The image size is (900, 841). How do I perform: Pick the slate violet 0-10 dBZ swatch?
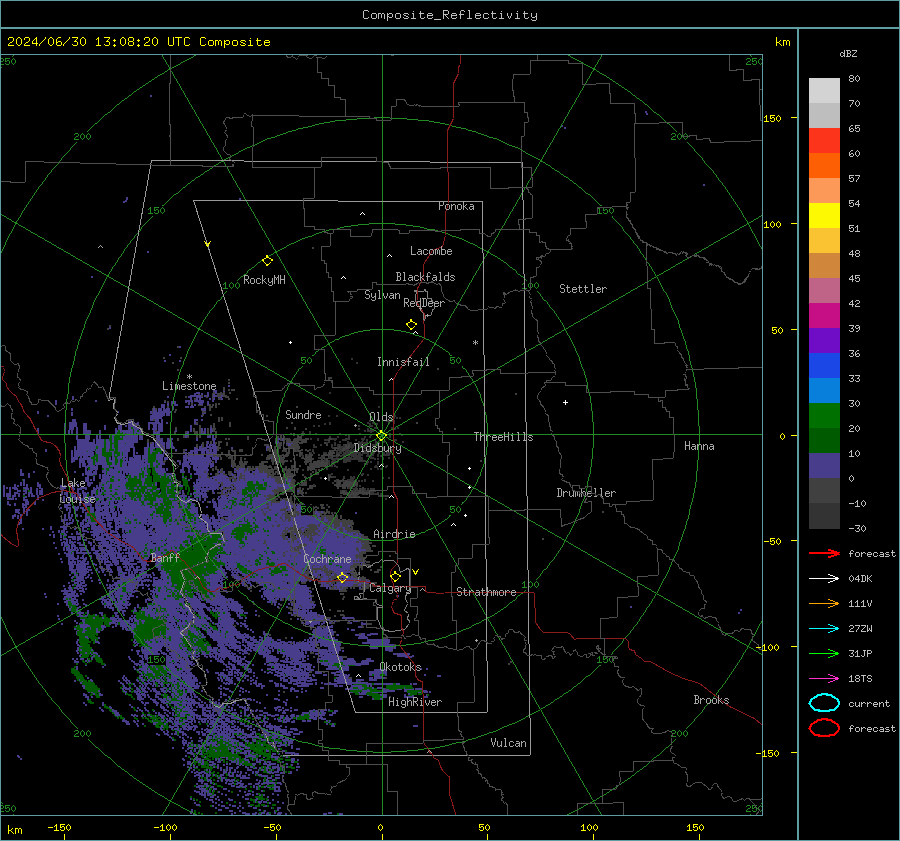pyautogui.click(x=824, y=466)
